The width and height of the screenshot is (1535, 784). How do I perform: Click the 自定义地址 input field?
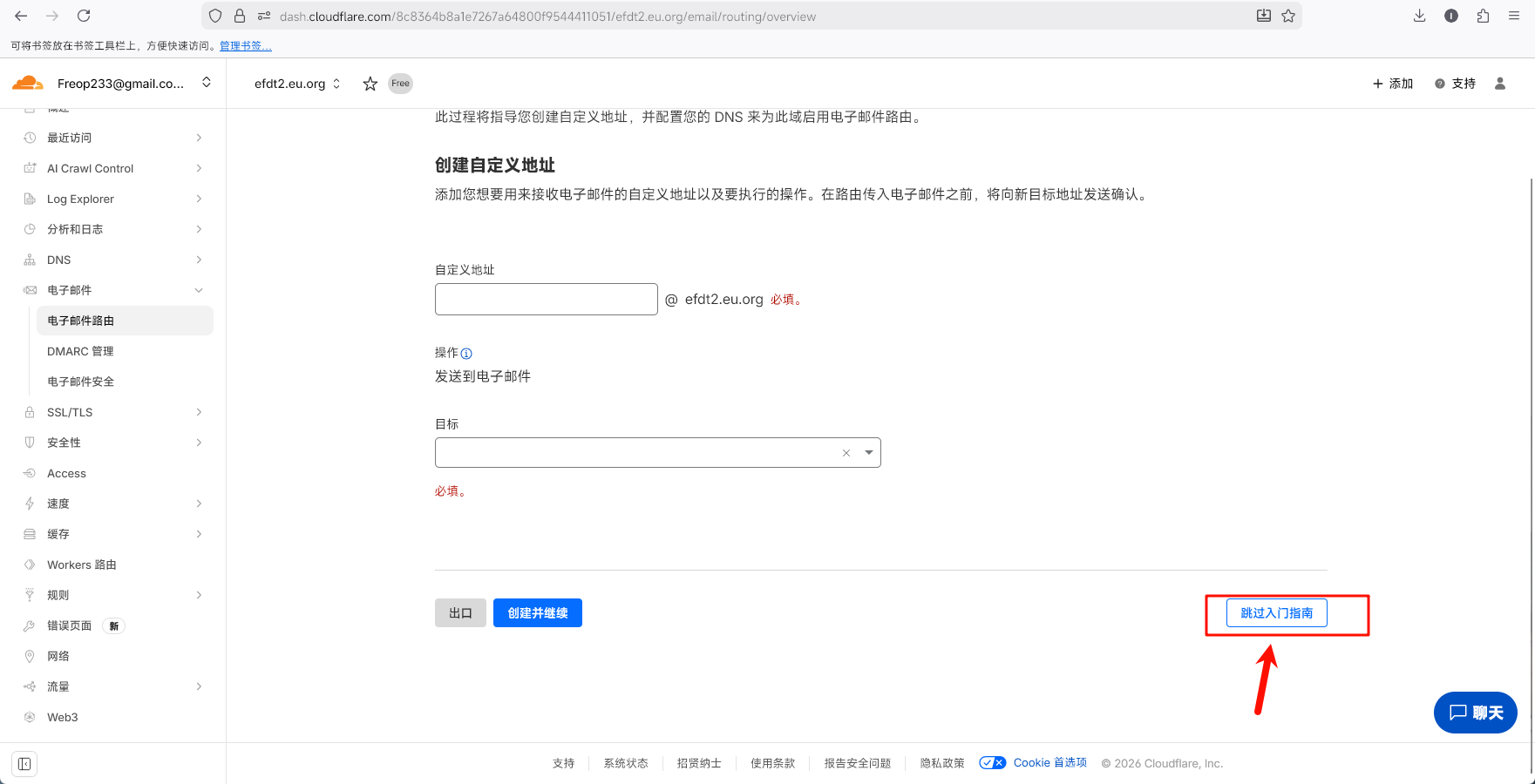546,300
